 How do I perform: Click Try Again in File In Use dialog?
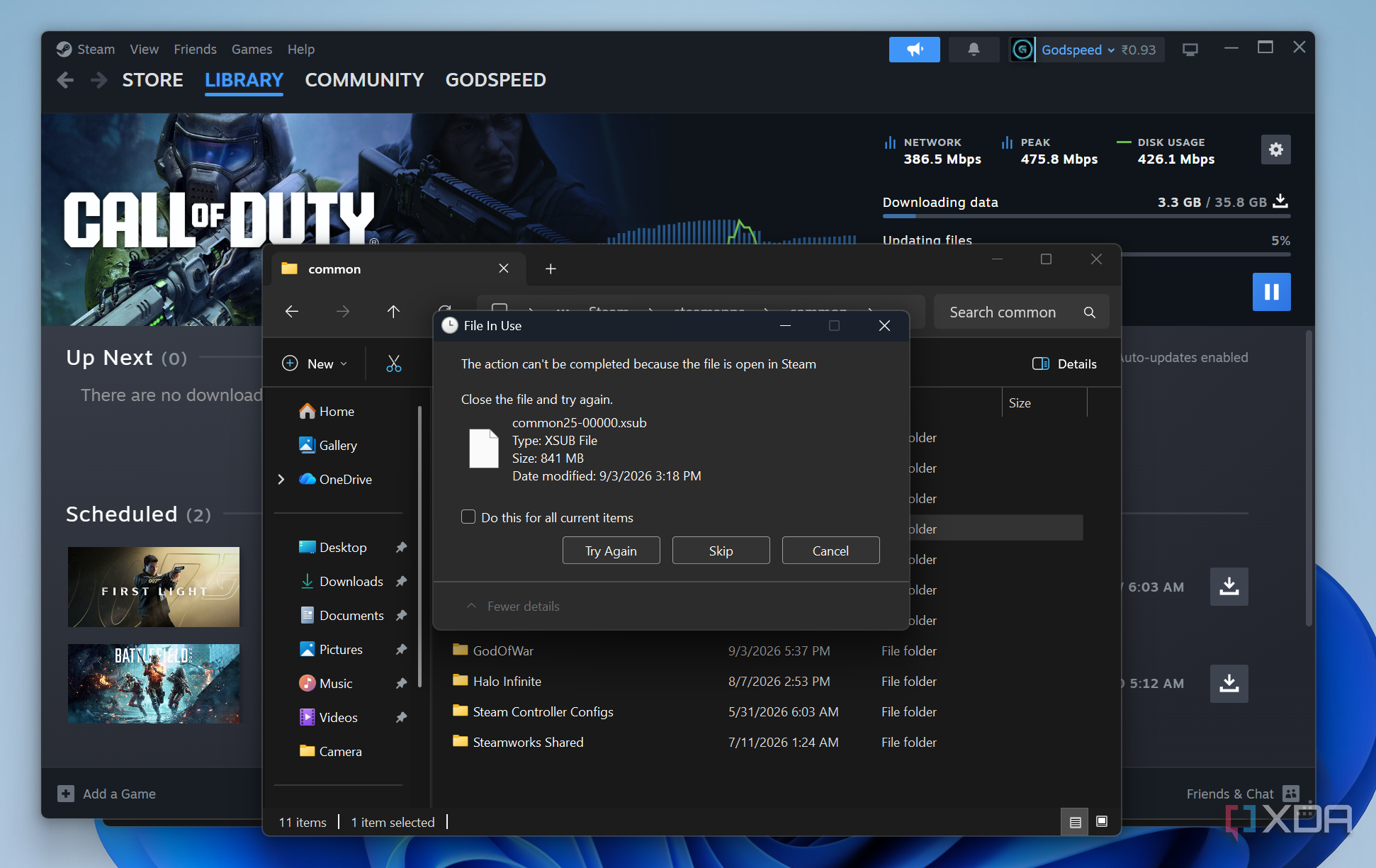(611, 551)
